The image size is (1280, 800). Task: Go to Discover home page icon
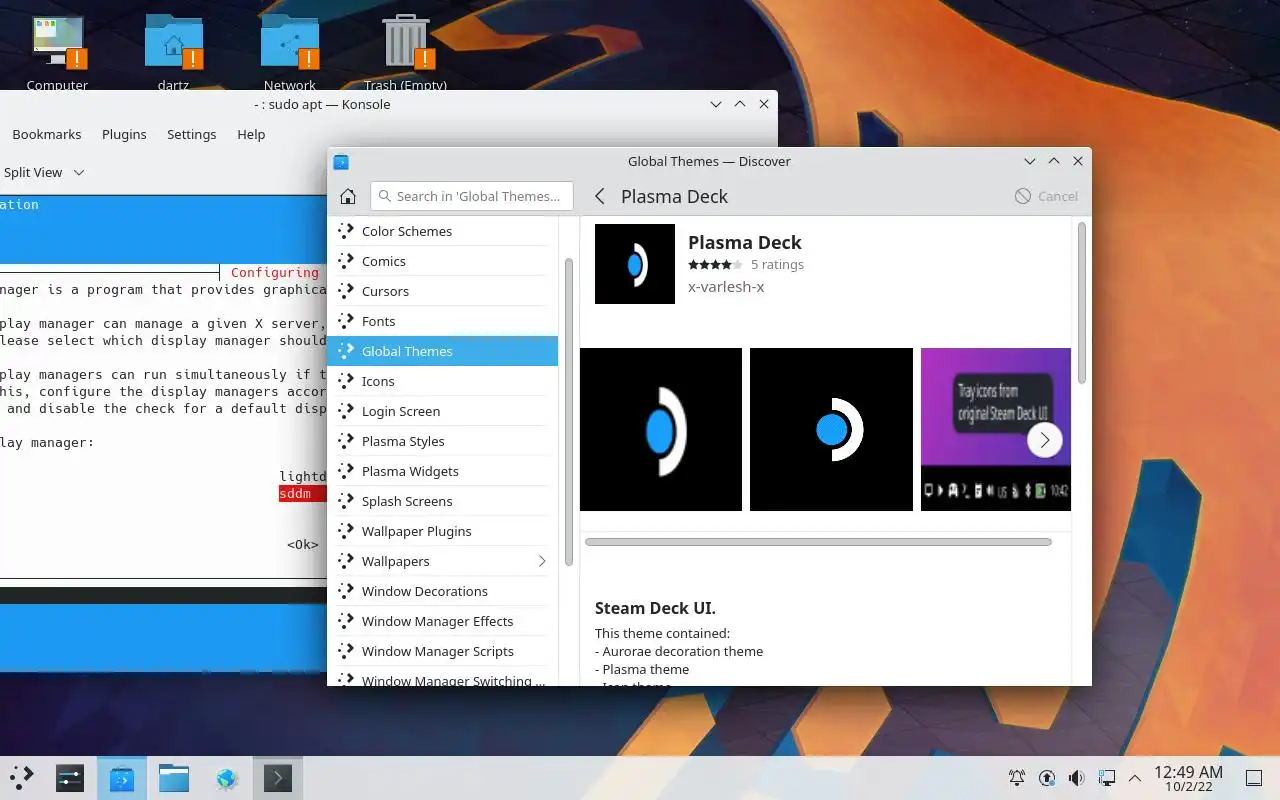coord(348,197)
